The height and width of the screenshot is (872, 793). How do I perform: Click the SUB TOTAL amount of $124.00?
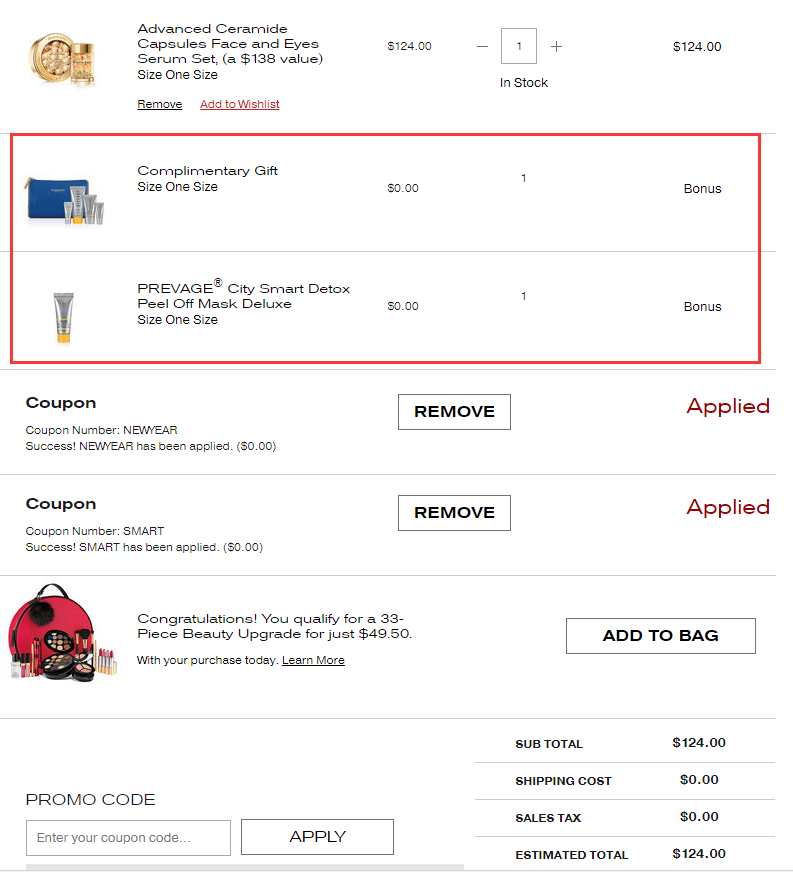pos(697,742)
